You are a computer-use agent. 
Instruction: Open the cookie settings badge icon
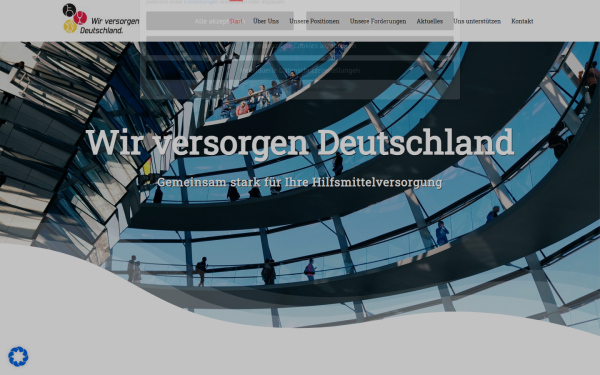[x=18, y=357]
